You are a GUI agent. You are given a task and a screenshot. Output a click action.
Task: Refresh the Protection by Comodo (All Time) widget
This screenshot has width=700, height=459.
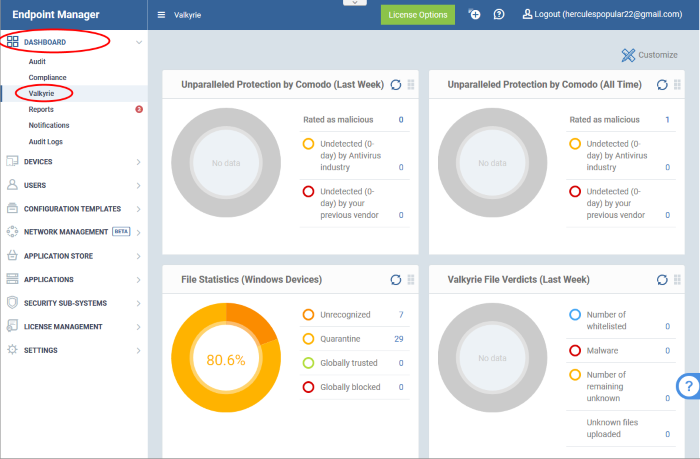coord(662,84)
